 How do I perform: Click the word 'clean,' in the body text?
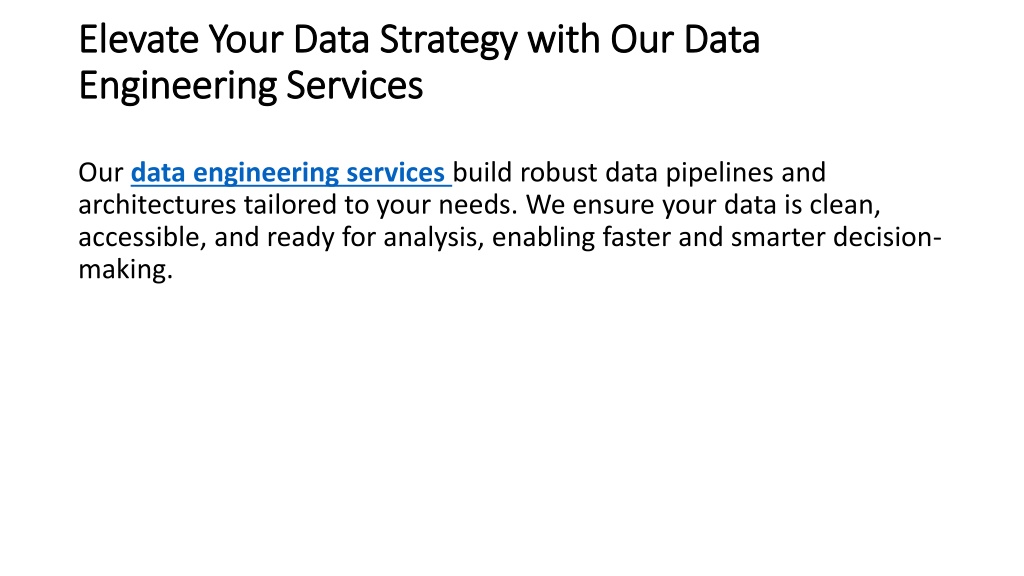[846, 205]
